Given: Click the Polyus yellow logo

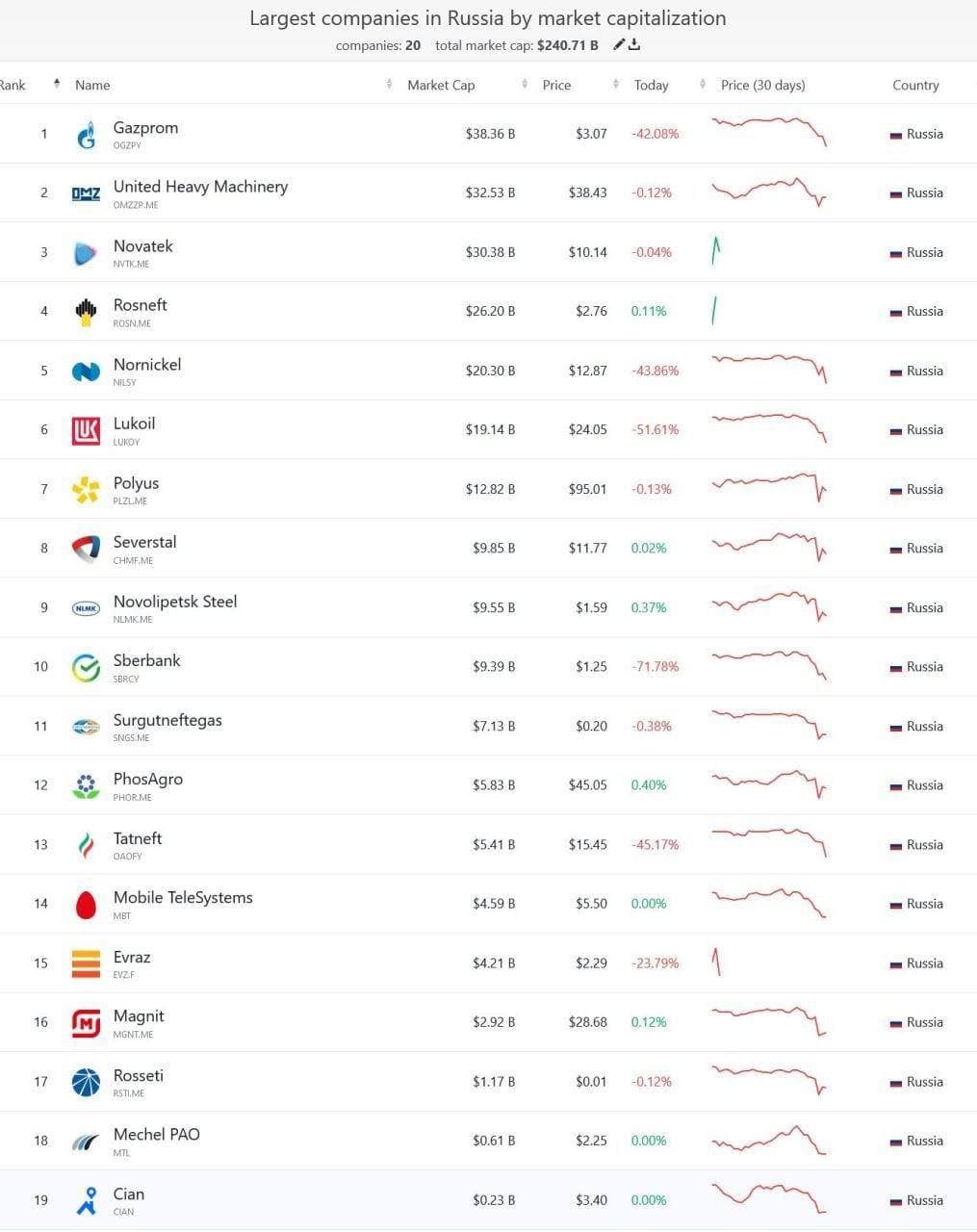Looking at the screenshot, I should pos(87,490).
